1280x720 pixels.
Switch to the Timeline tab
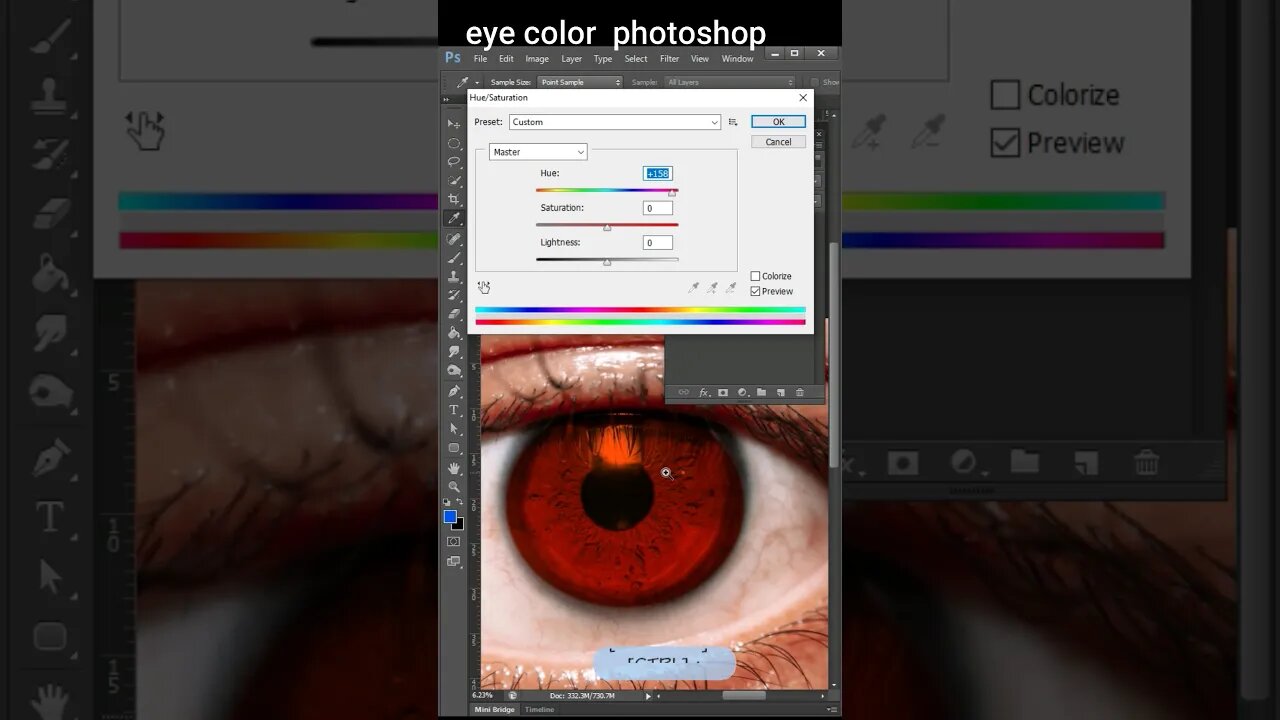point(539,709)
